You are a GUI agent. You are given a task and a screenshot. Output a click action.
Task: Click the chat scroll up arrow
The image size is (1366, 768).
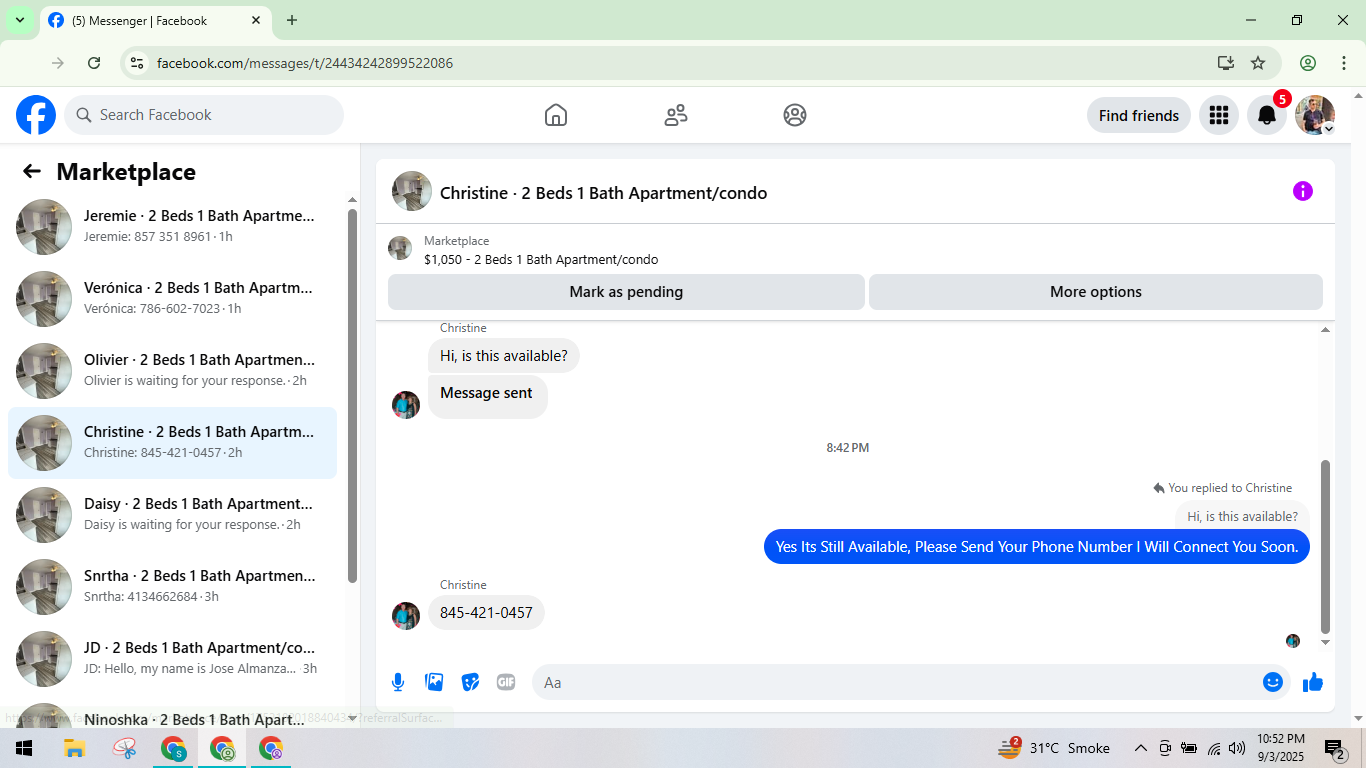(1326, 329)
